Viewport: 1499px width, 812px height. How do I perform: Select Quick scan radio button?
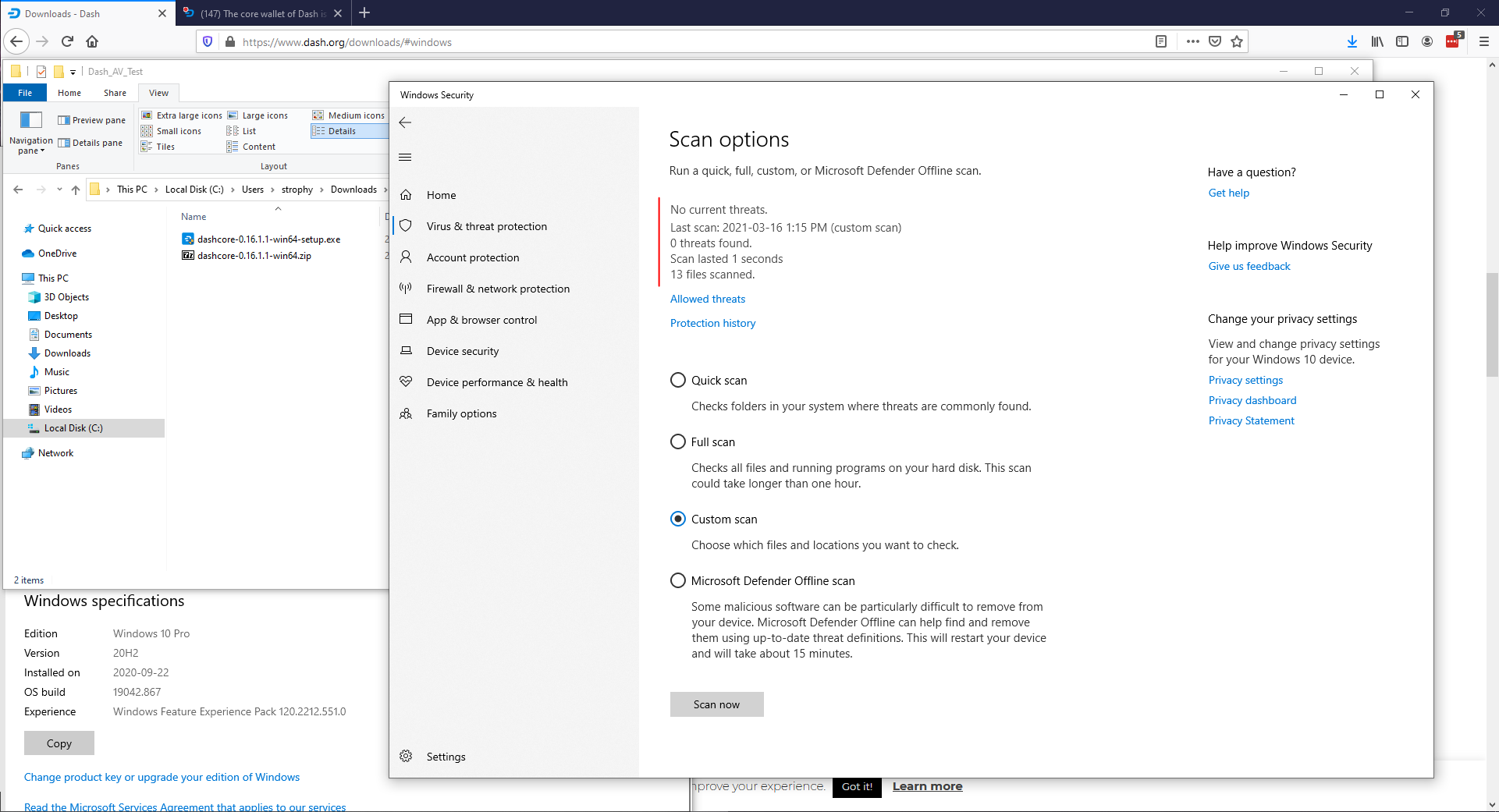click(x=678, y=380)
